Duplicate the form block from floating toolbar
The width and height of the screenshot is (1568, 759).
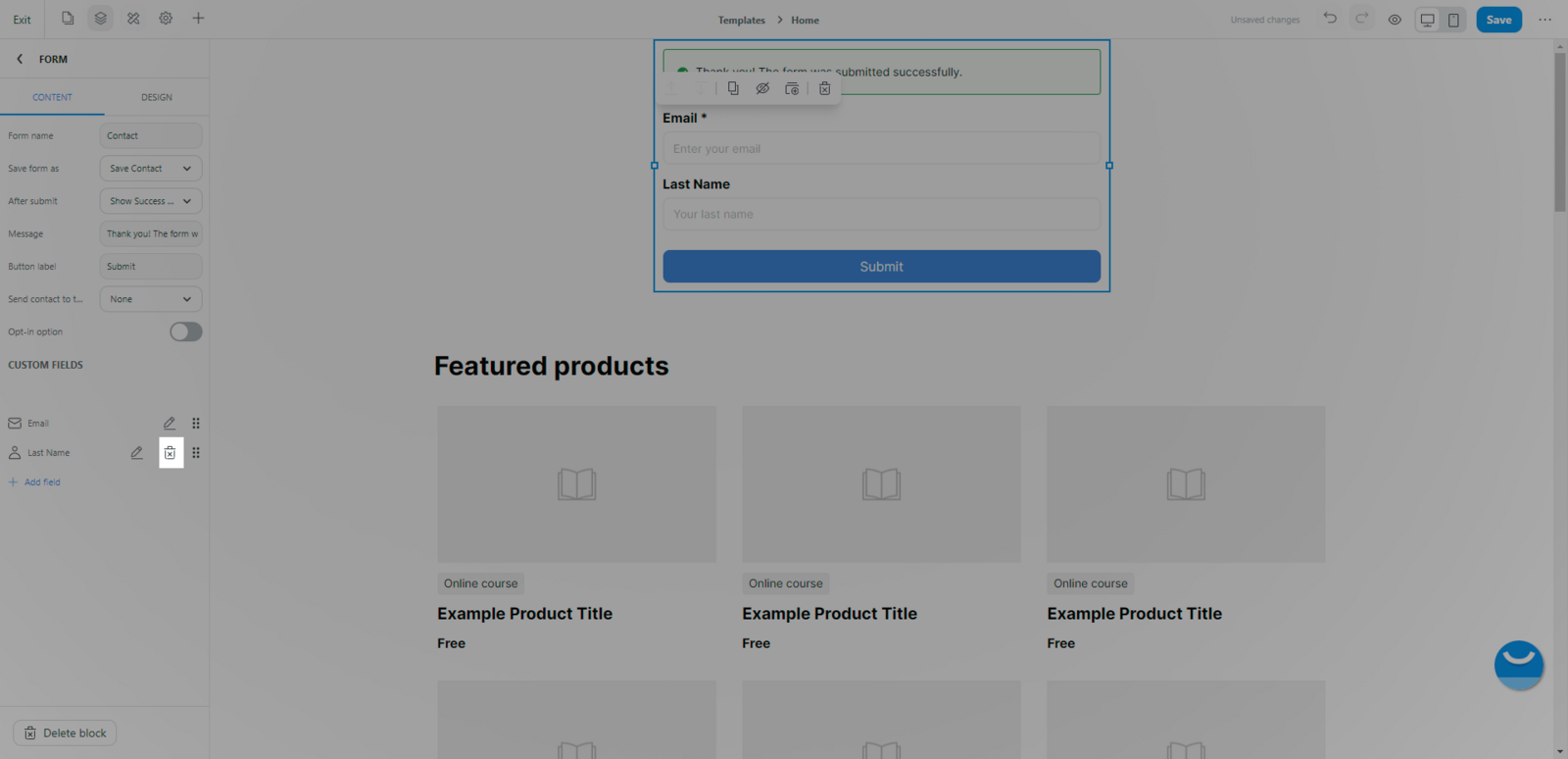click(733, 88)
